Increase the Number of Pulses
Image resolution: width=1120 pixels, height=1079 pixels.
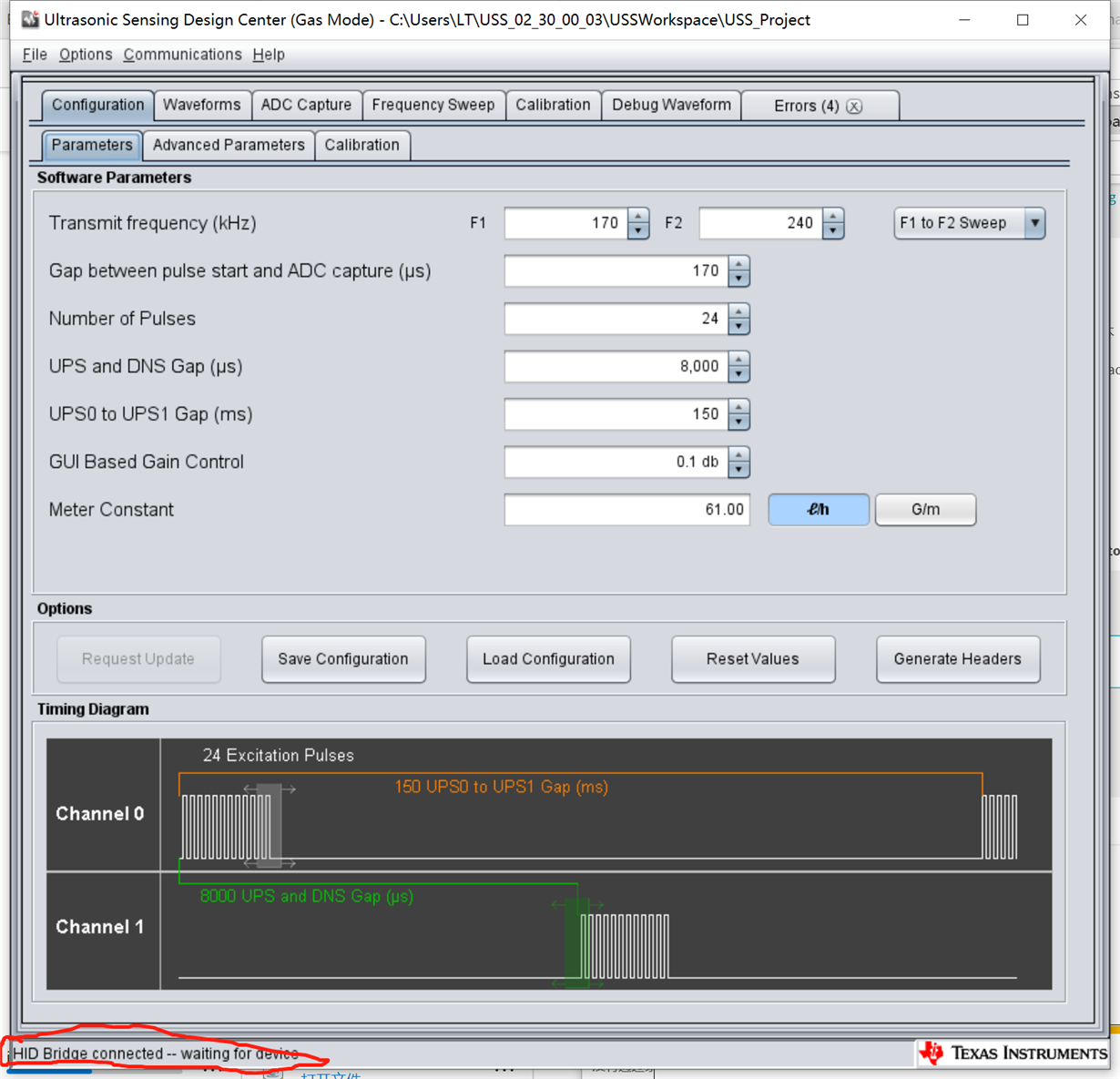(738, 311)
